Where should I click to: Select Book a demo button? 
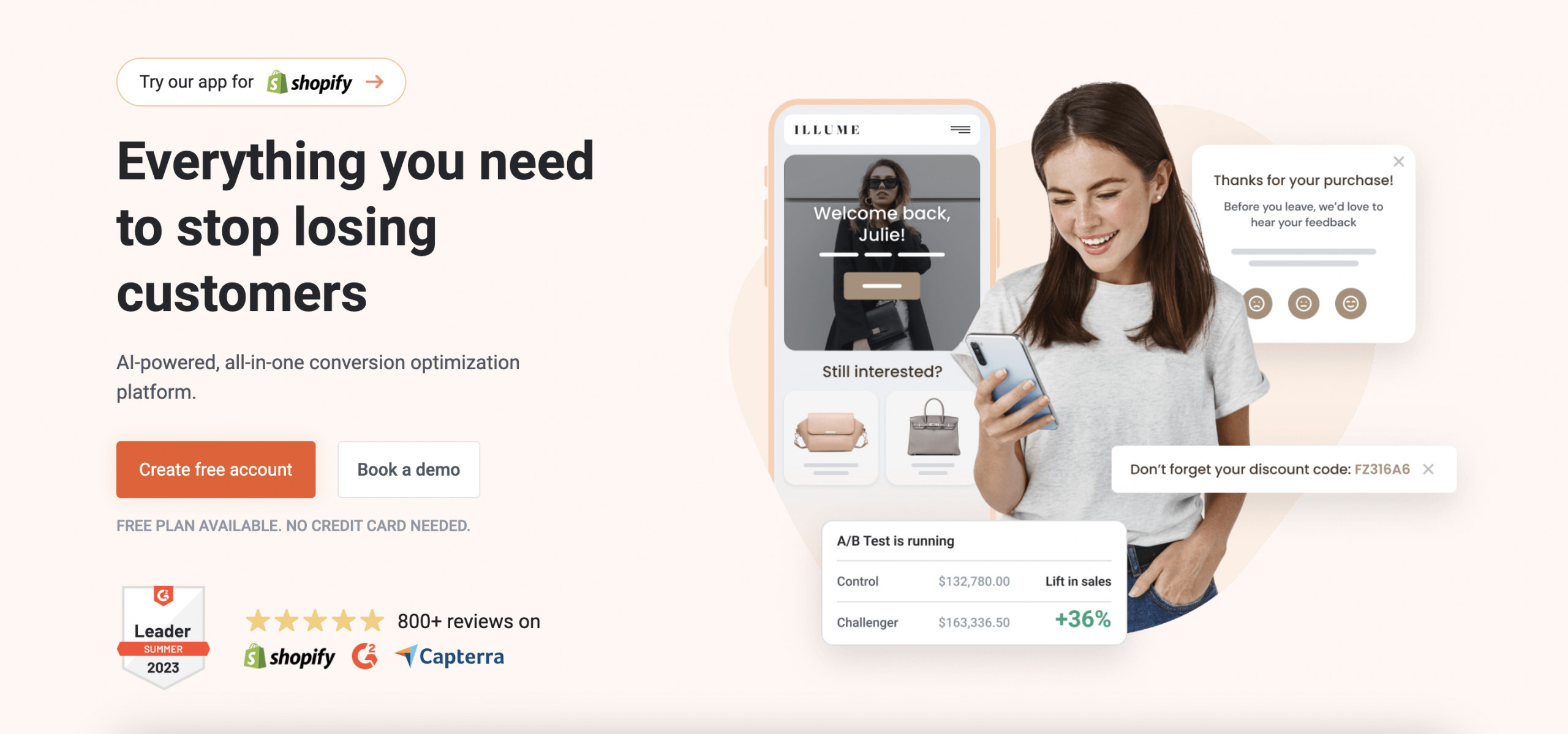click(407, 468)
